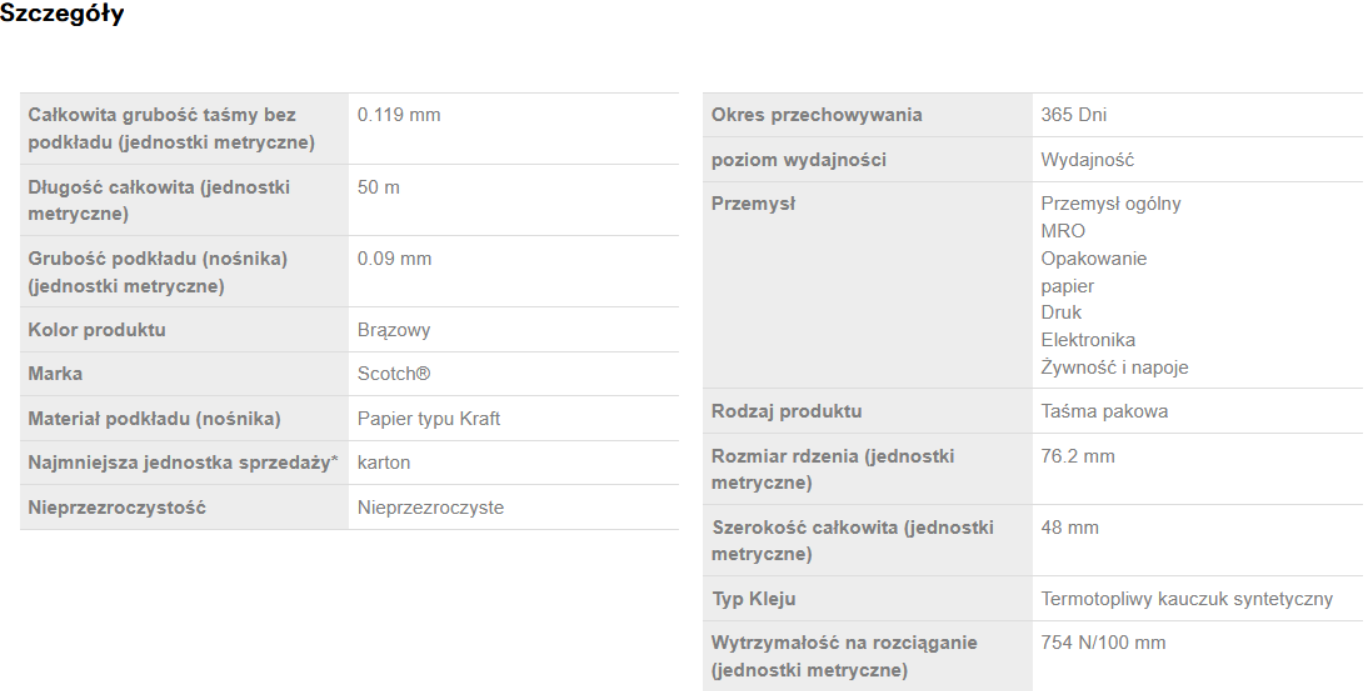The image size is (1365, 691).
Task: Click the Elektronika industry entry
Action: point(1087,340)
